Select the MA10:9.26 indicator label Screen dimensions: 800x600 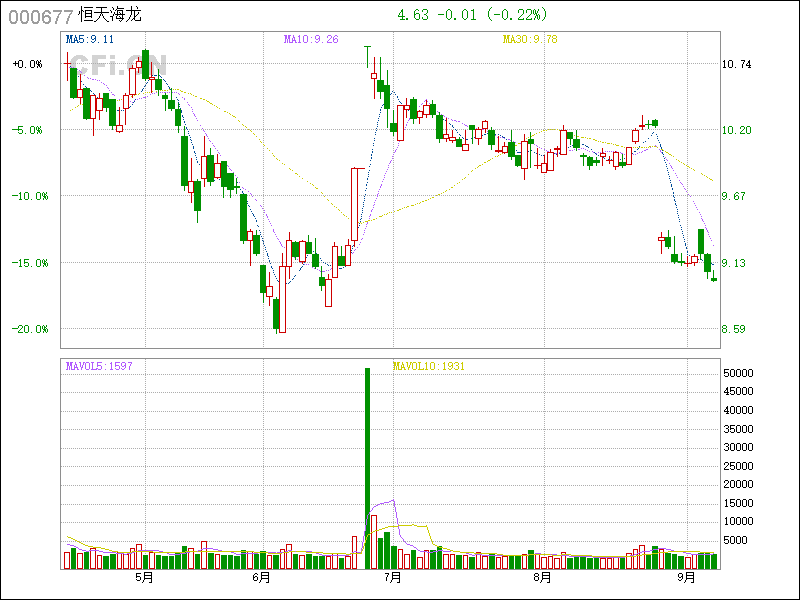(311, 39)
